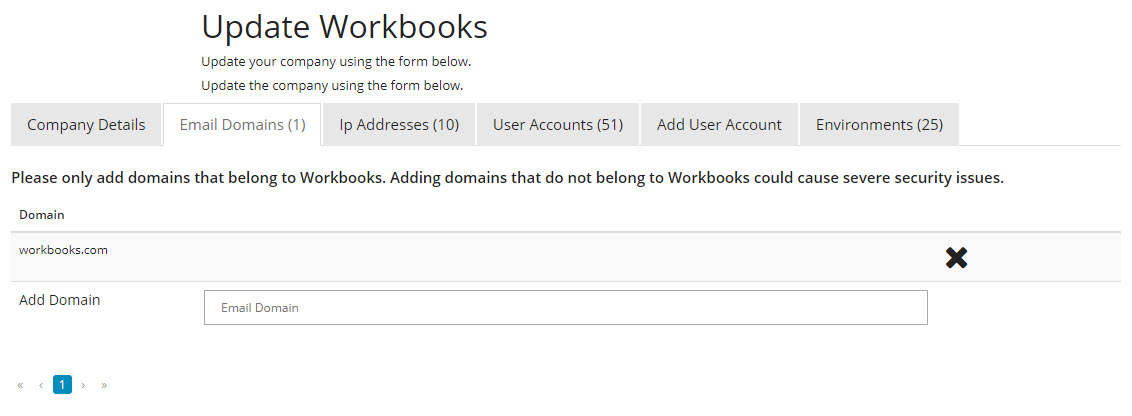This screenshot has width=1132, height=416.
Task: Select page 1 in pagination
Action: point(62,385)
